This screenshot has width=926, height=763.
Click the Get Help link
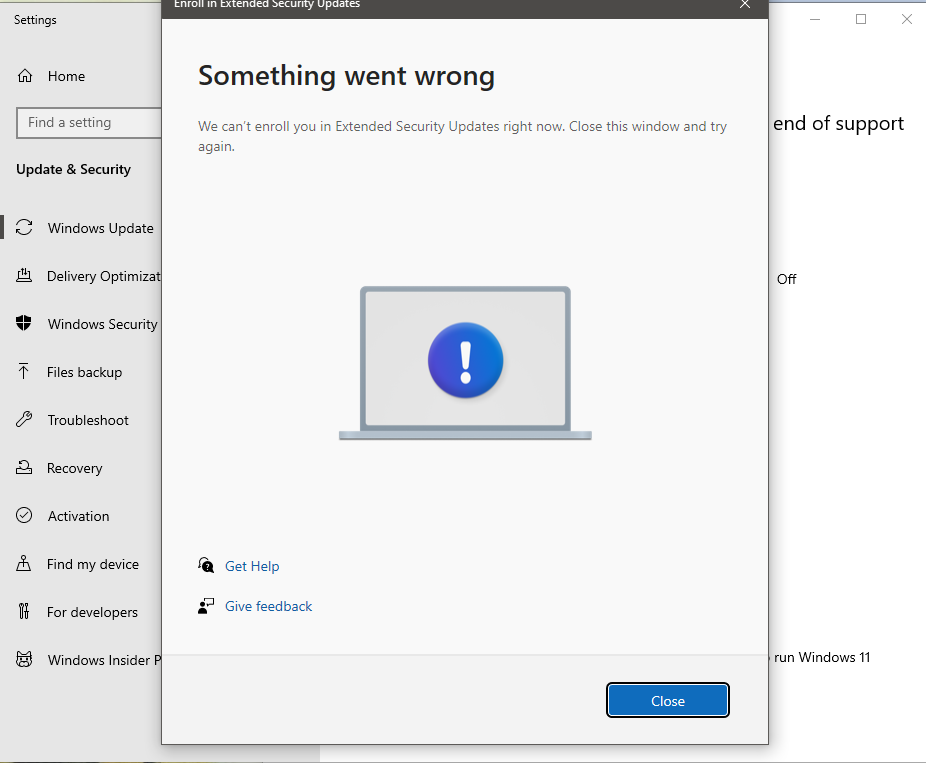tap(252, 566)
